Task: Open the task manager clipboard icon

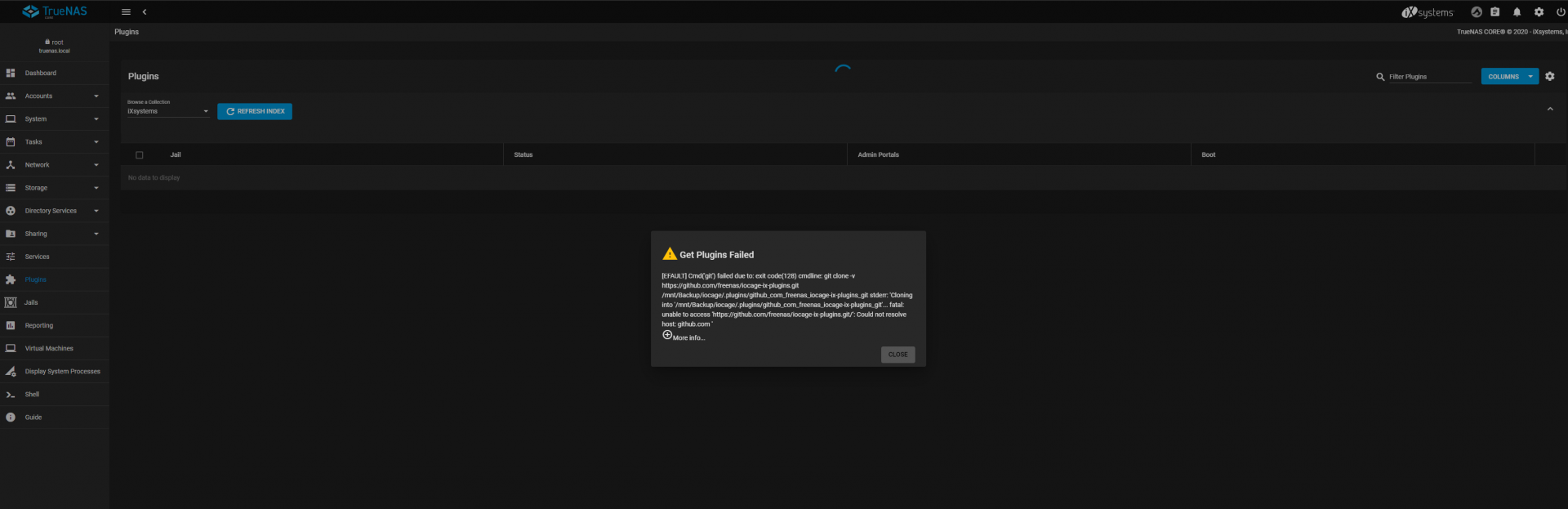Action: pos(1494,12)
